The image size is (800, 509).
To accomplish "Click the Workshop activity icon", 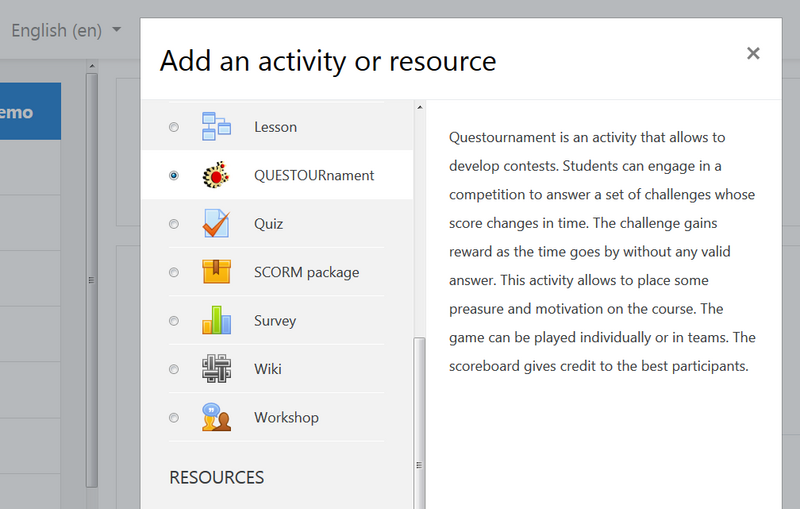I will point(216,417).
